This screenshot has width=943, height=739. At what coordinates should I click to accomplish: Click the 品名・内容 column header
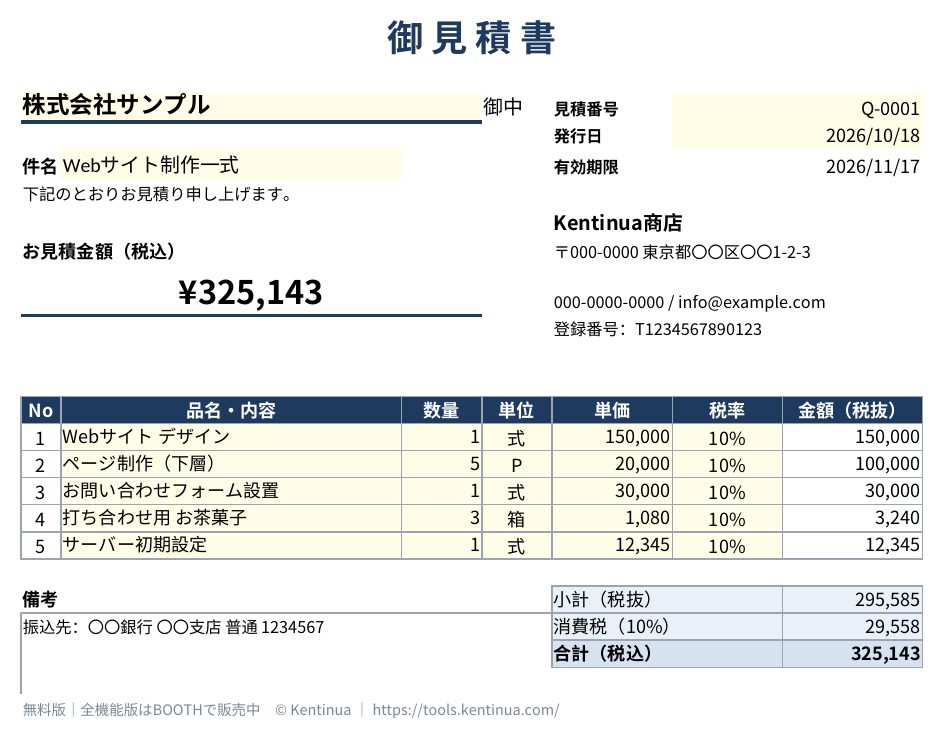231,410
